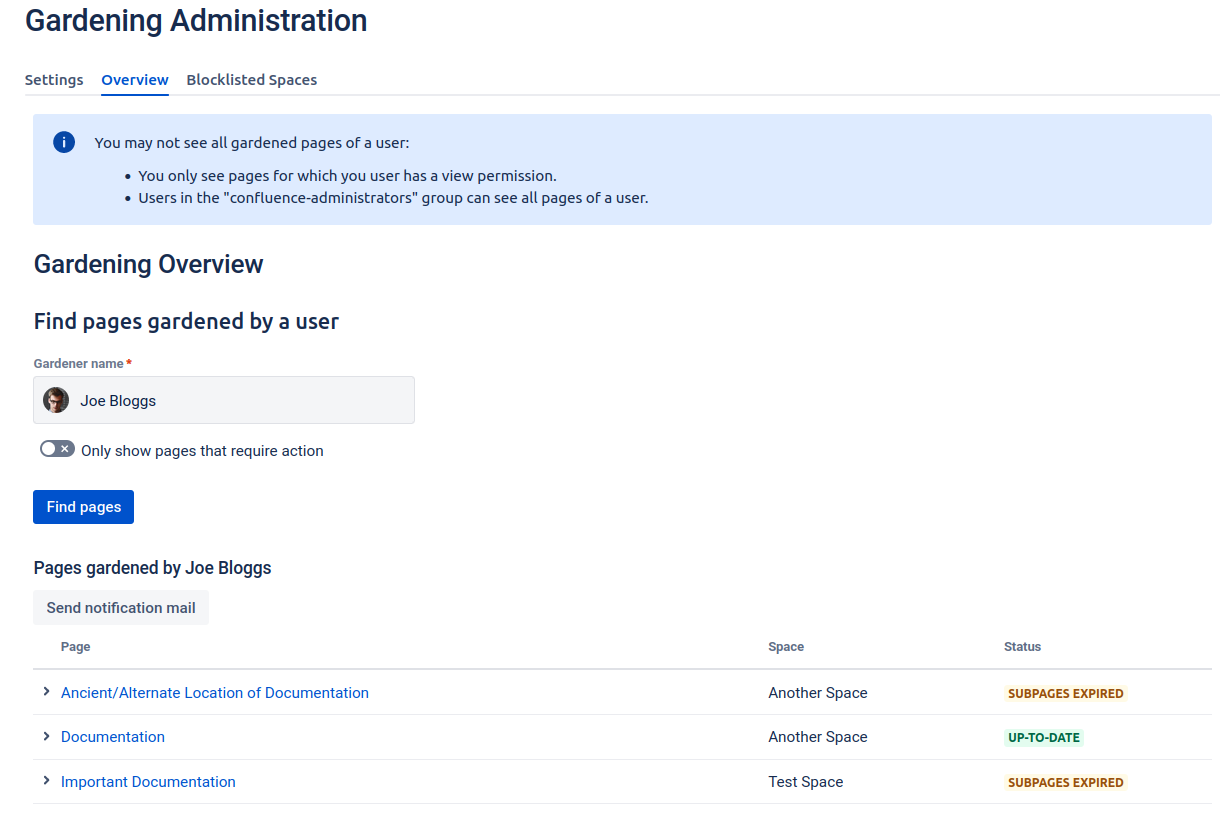Click Send notification mail button
1220x826 pixels.
tap(121, 608)
